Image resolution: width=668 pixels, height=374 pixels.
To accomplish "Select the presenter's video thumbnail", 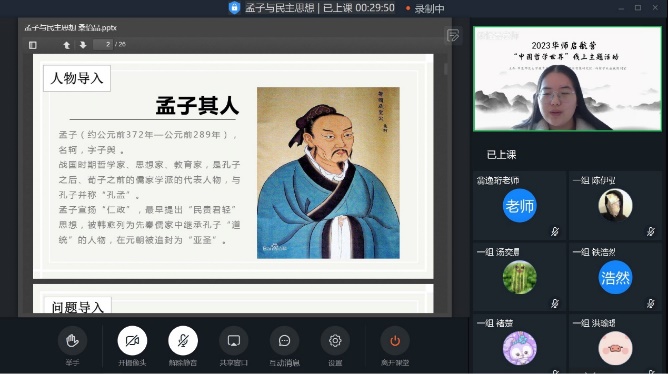I will pyautogui.click(x=567, y=78).
